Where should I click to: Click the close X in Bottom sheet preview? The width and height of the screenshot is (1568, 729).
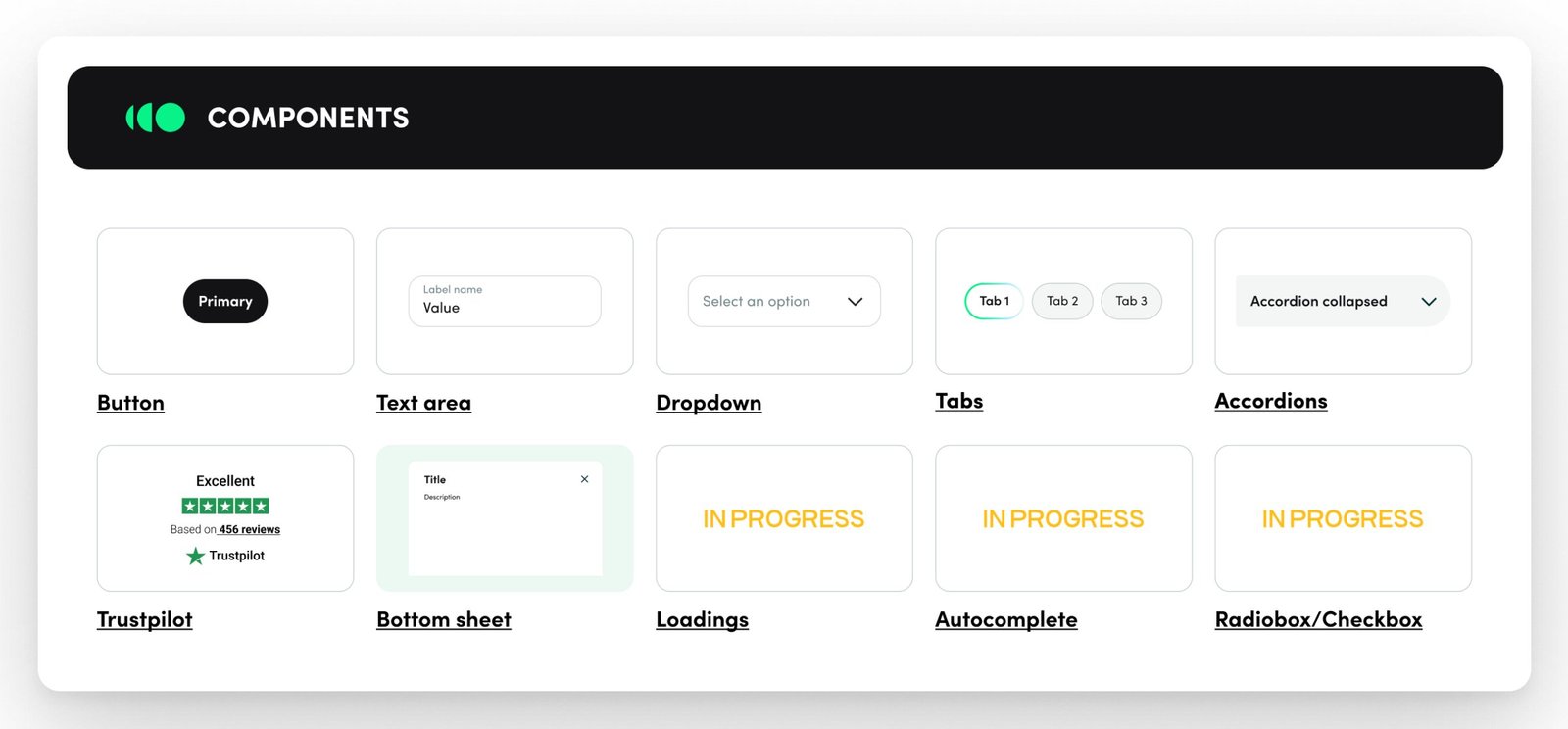tap(584, 479)
